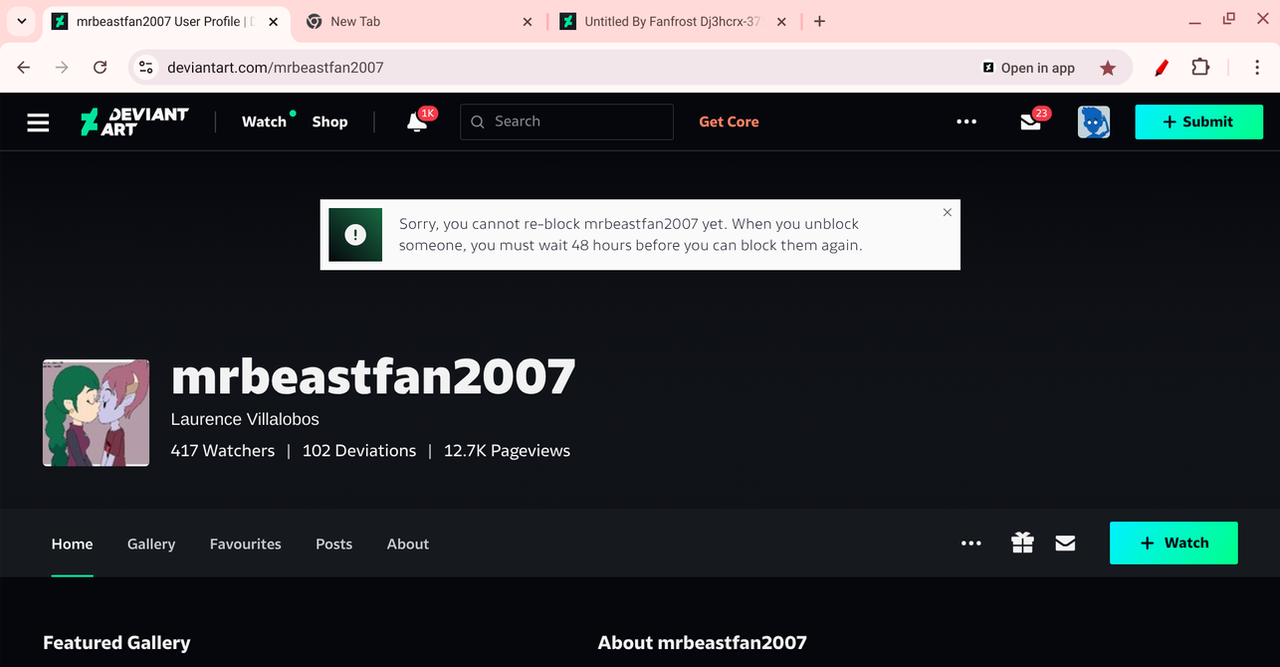Switch to the New Tab browser tab
Viewport: 1280px width, 667px height.
pyautogui.click(x=420, y=21)
